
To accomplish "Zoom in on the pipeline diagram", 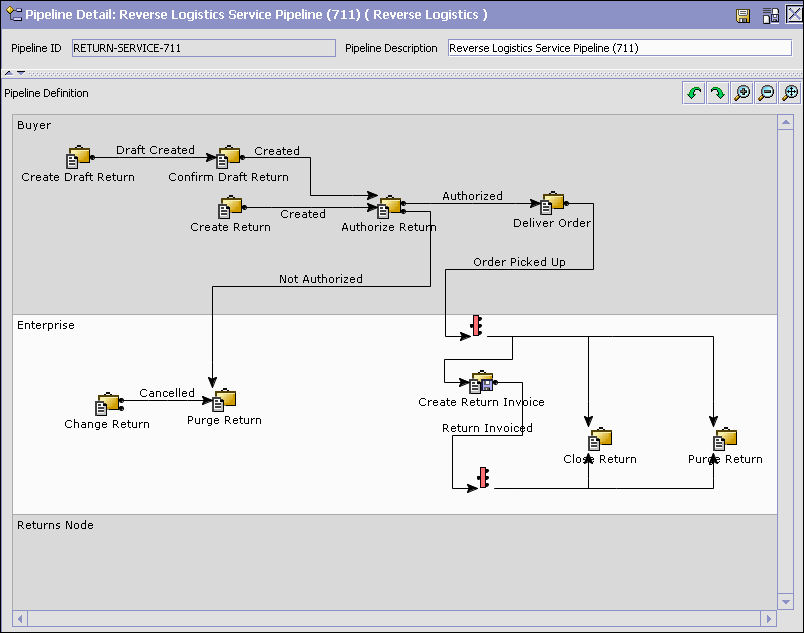I will pos(742,93).
